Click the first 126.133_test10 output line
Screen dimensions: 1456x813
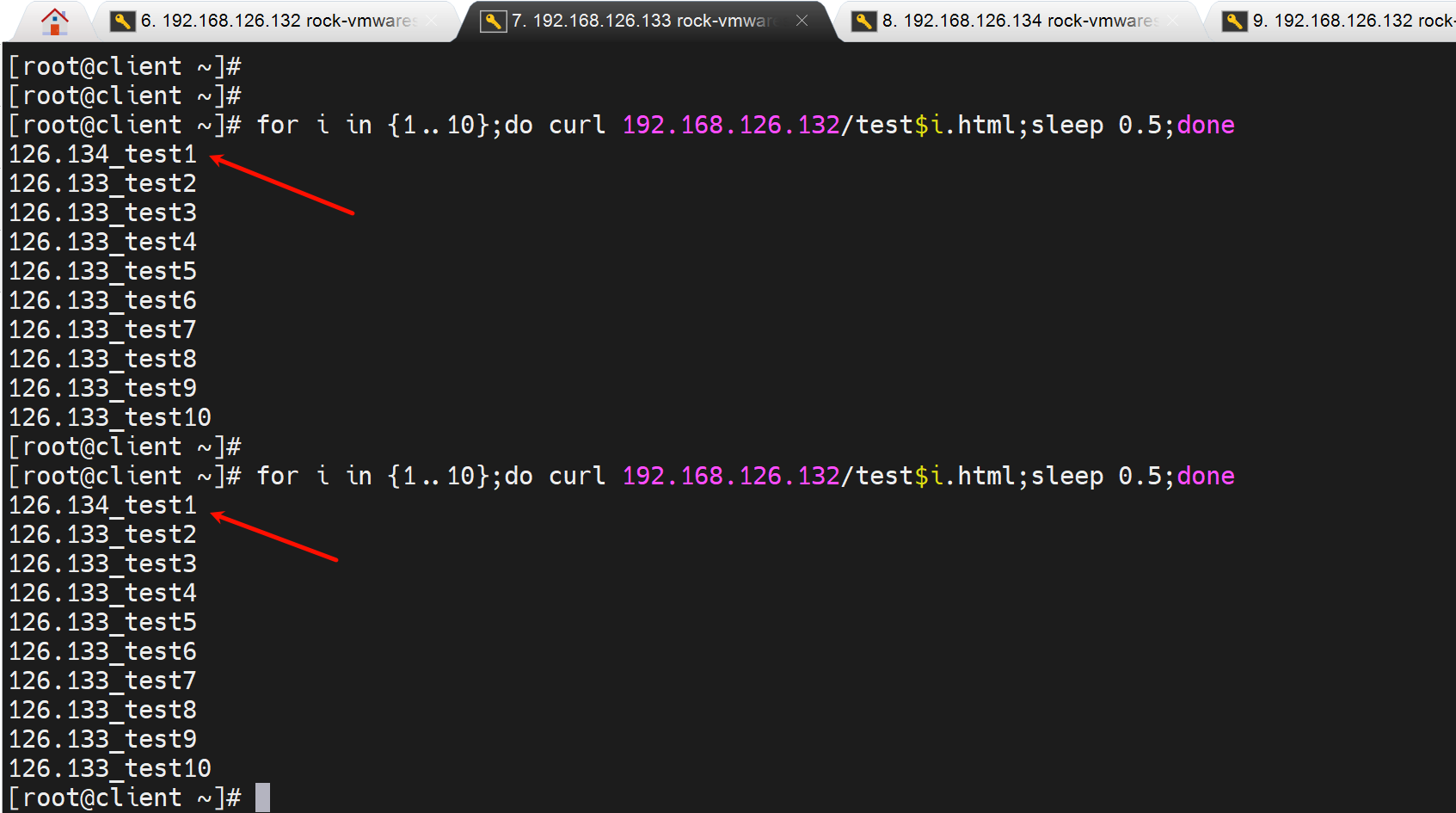click(x=109, y=417)
